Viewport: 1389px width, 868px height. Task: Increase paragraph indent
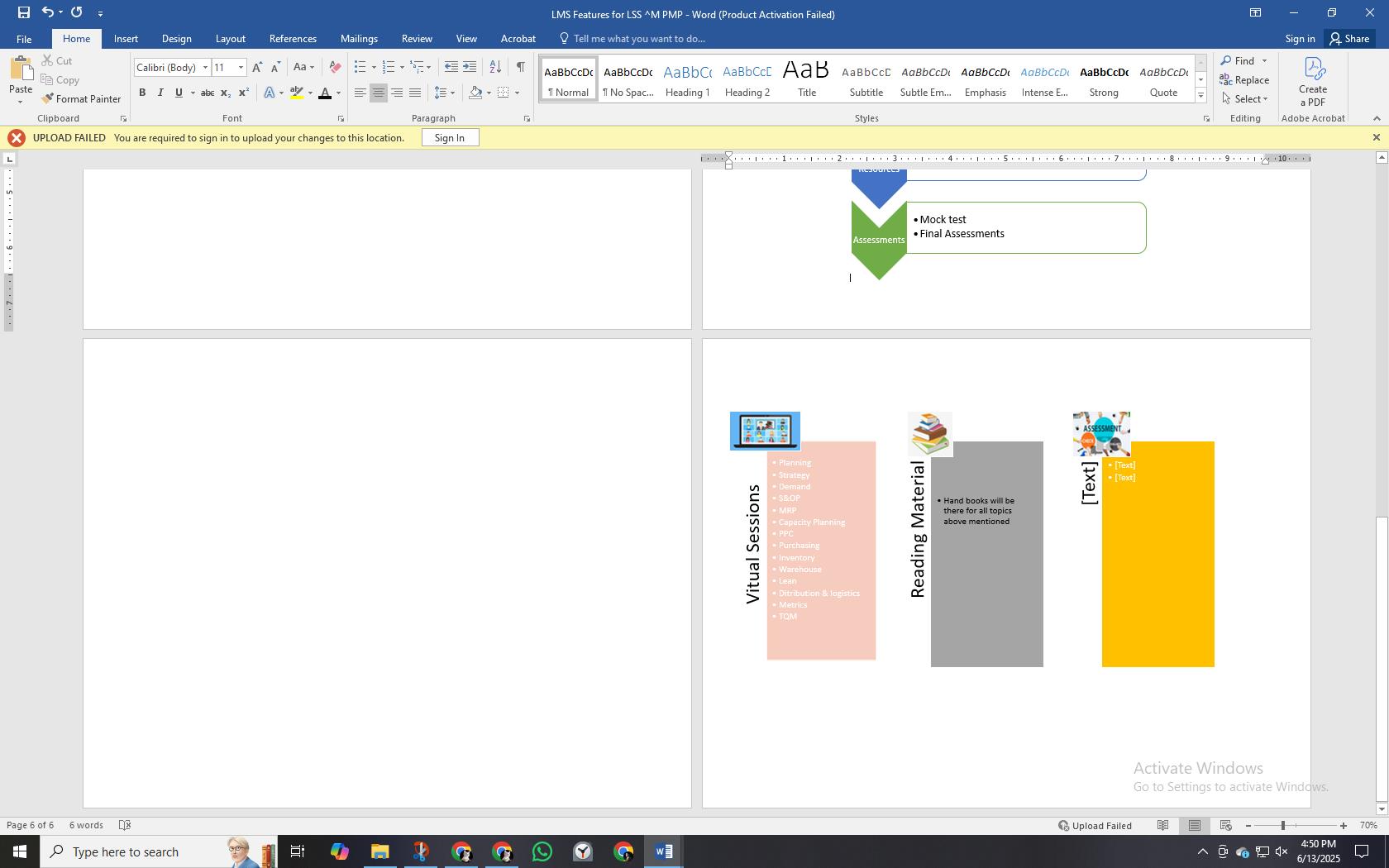(470, 67)
